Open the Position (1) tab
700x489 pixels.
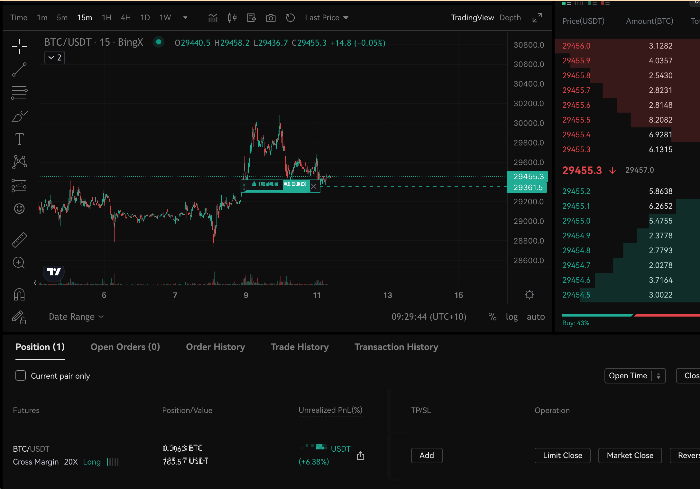coord(40,347)
